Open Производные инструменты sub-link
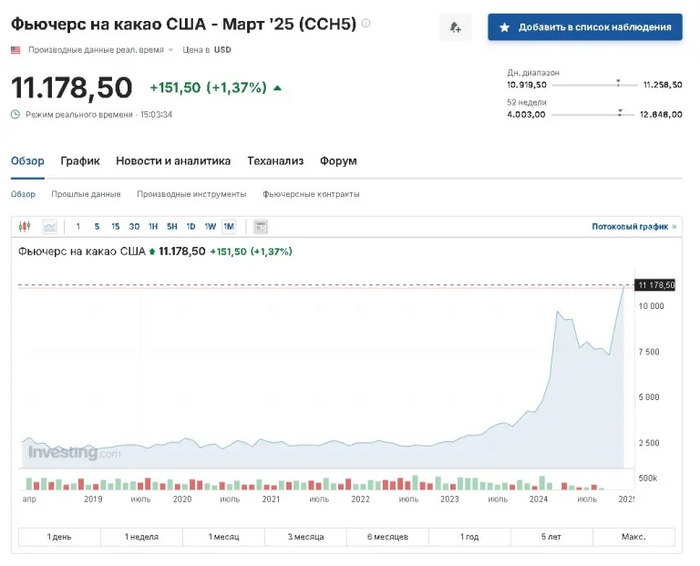 coord(192,194)
